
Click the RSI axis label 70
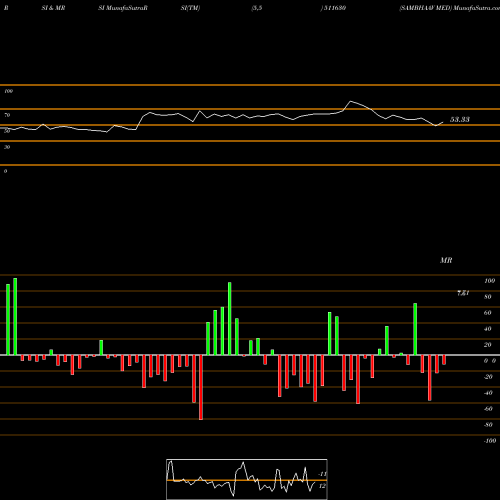pos(7,115)
